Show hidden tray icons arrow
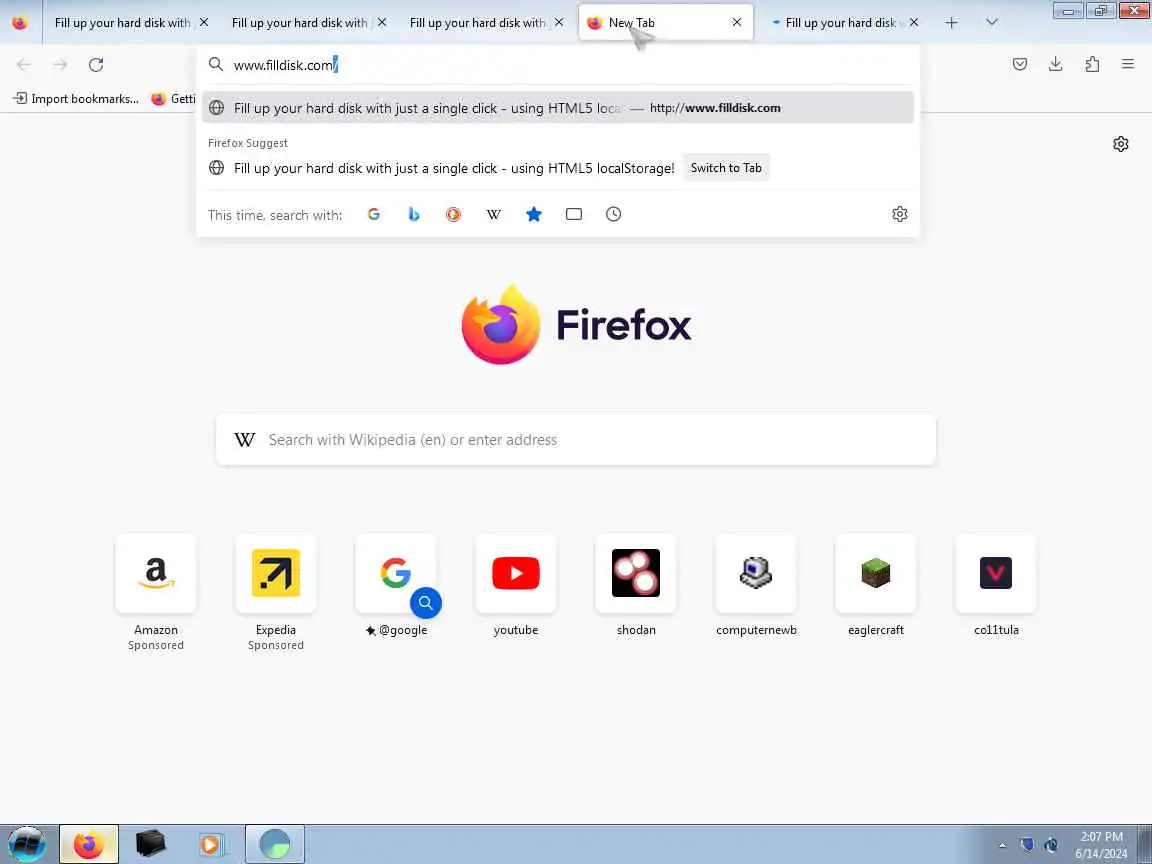Image resolution: width=1152 pixels, height=864 pixels. (1002, 845)
